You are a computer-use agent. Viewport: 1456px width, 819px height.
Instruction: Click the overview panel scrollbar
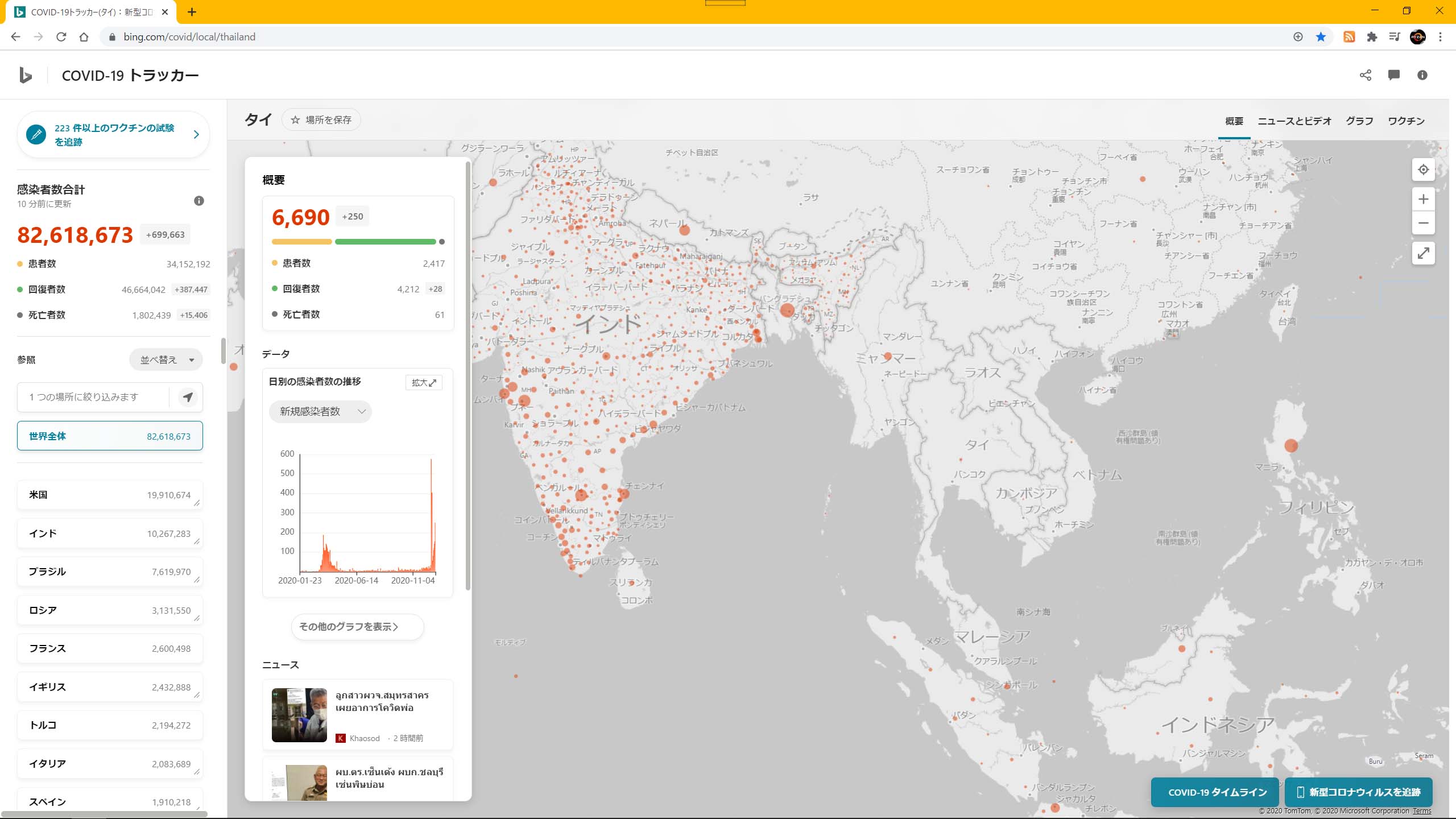(x=468, y=375)
